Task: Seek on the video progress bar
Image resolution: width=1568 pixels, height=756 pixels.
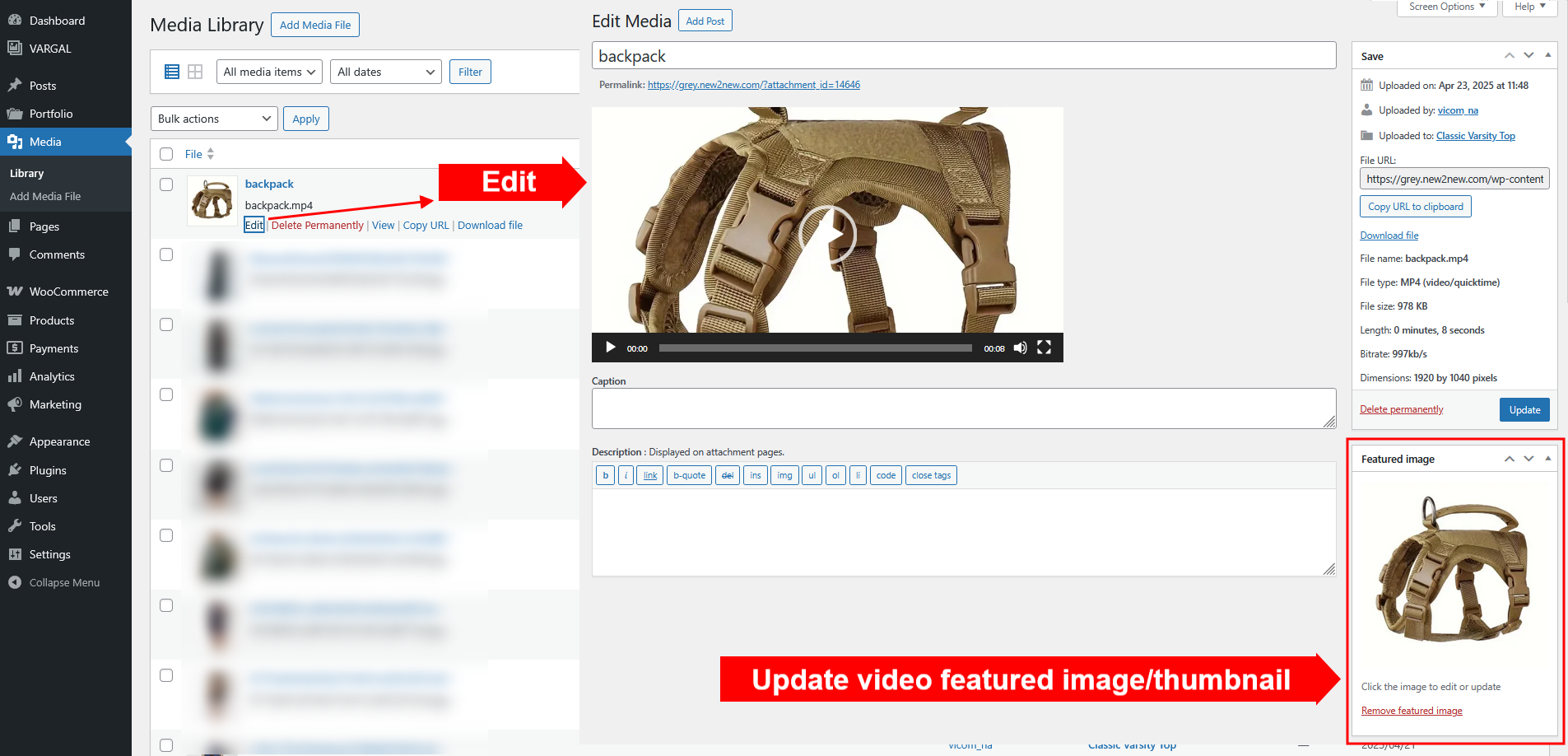Action: 816,348
